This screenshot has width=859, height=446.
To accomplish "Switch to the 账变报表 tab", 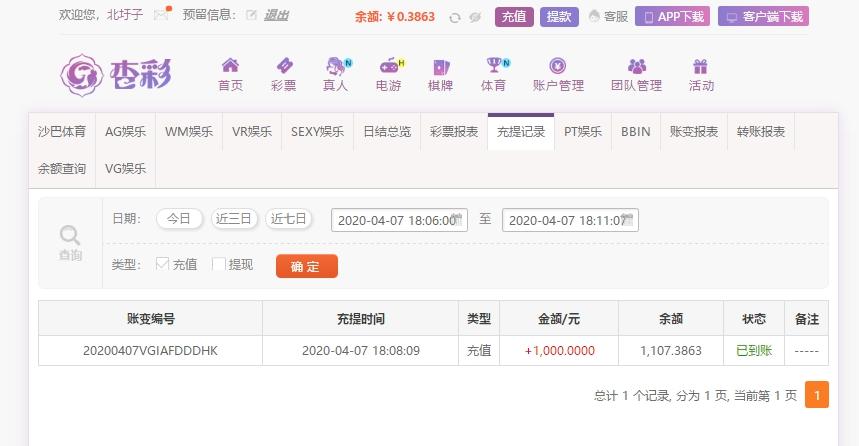I will (694, 132).
